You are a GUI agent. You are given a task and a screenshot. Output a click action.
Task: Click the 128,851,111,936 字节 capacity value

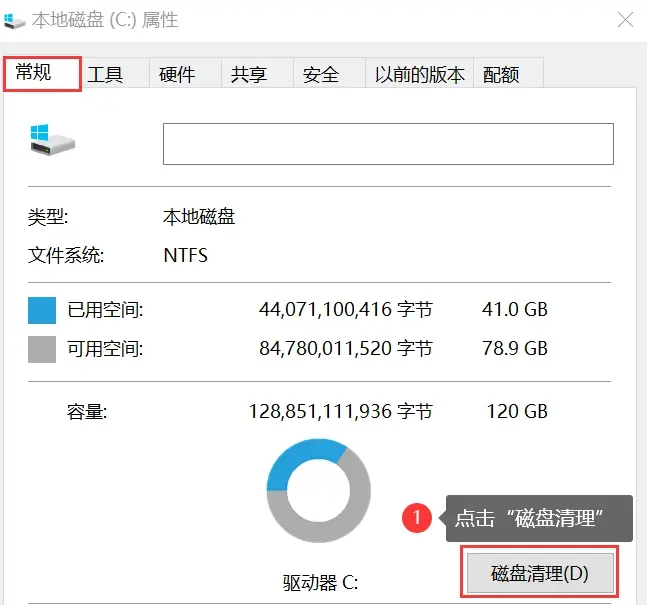(341, 411)
